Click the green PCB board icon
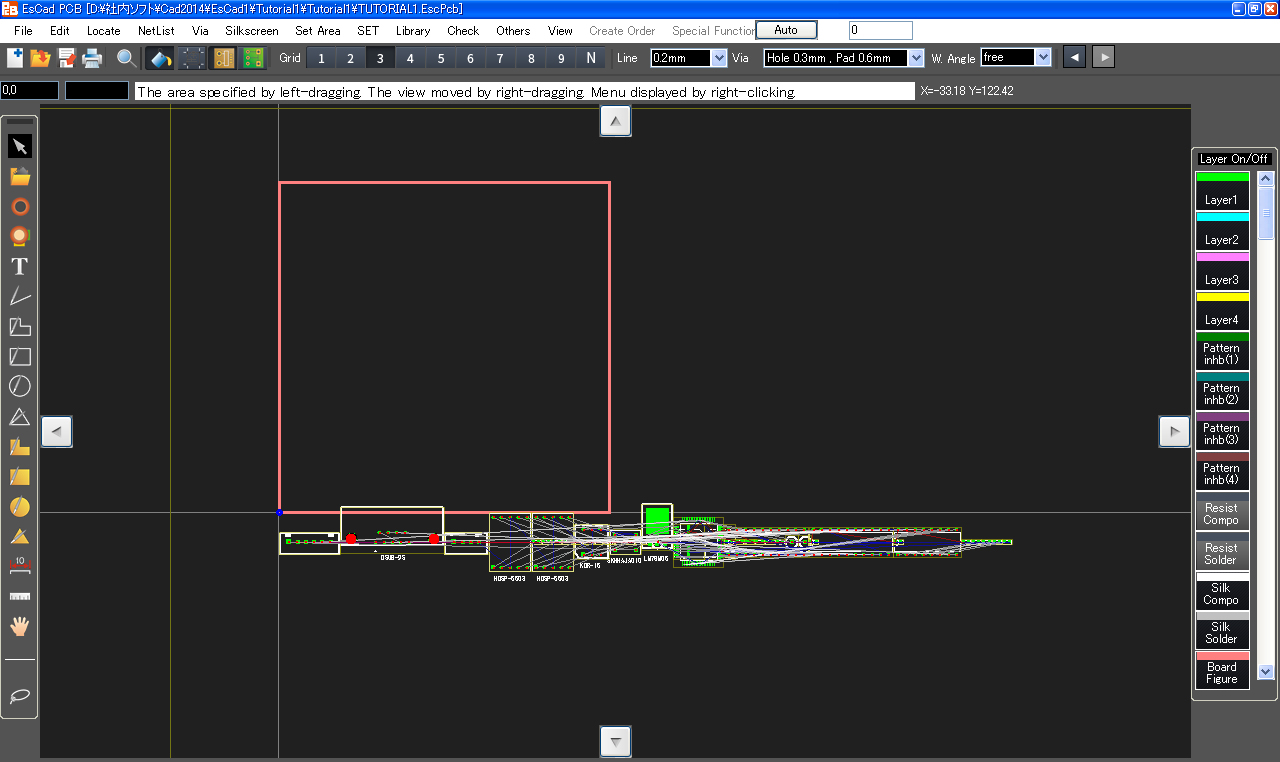The width and height of the screenshot is (1280, 762). (x=254, y=58)
